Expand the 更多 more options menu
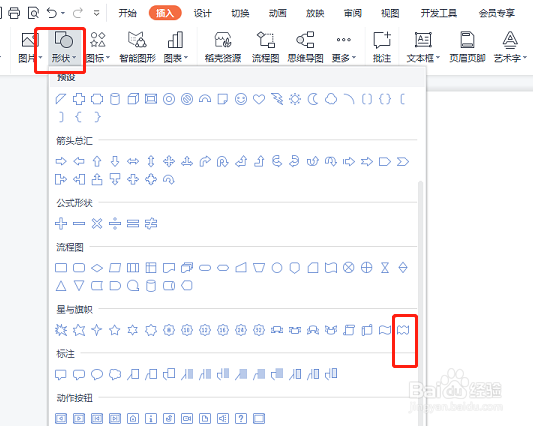The width and height of the screenshot is (533, 426). 344,48
